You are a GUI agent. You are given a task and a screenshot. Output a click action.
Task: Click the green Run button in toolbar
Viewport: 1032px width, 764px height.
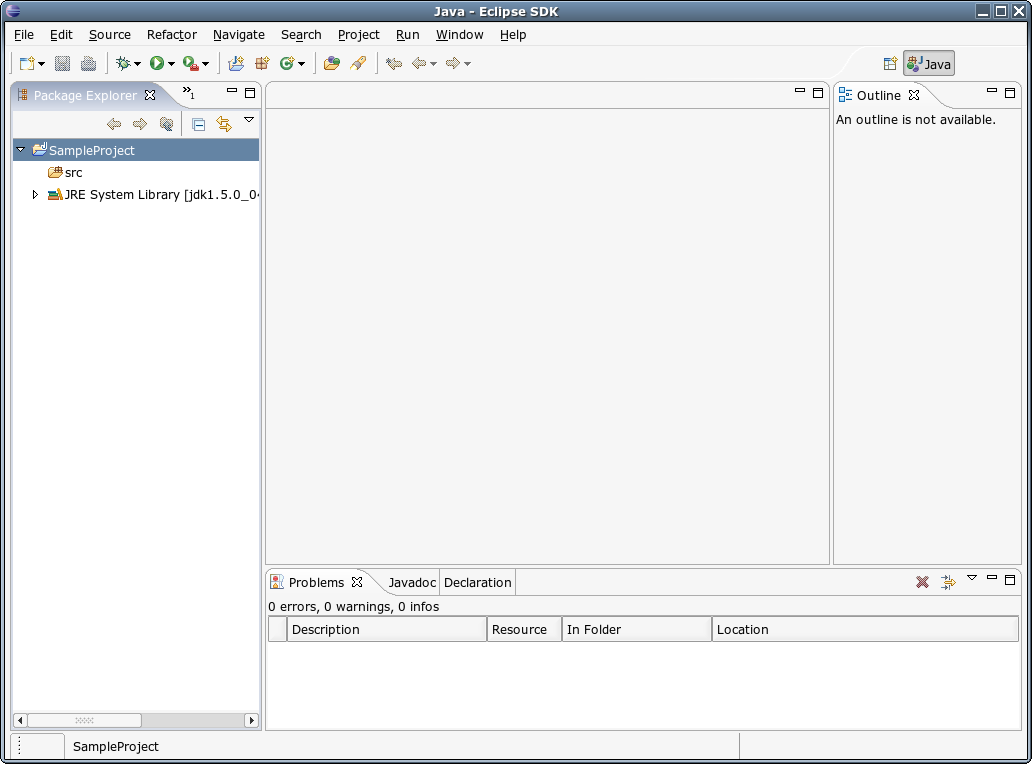click(157, 64)
